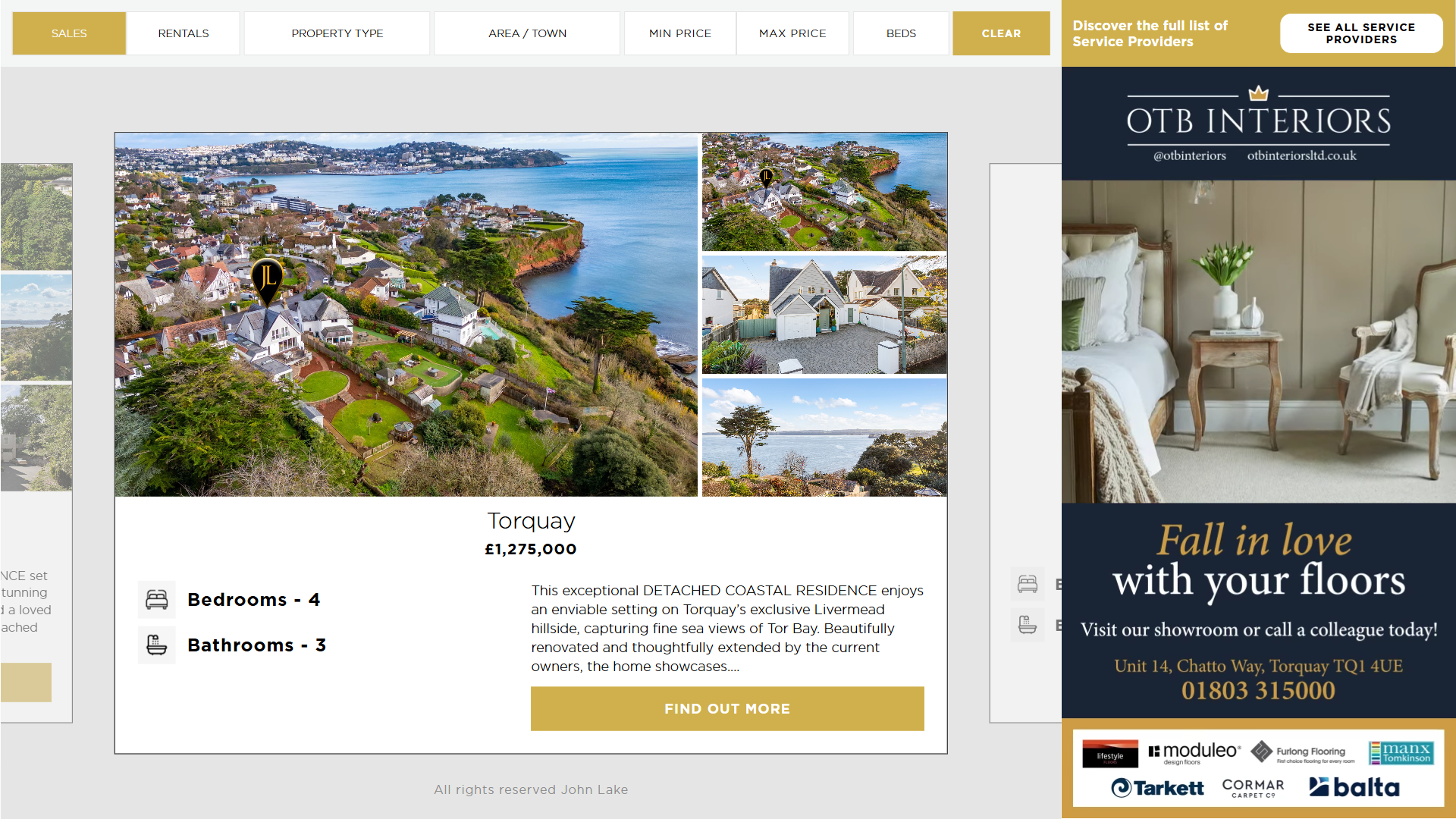Click the bathtub icon beside Bathrooms - 3
Image resolution: width=1456 pixels, height=819 pixels.
tap(157, 645)
